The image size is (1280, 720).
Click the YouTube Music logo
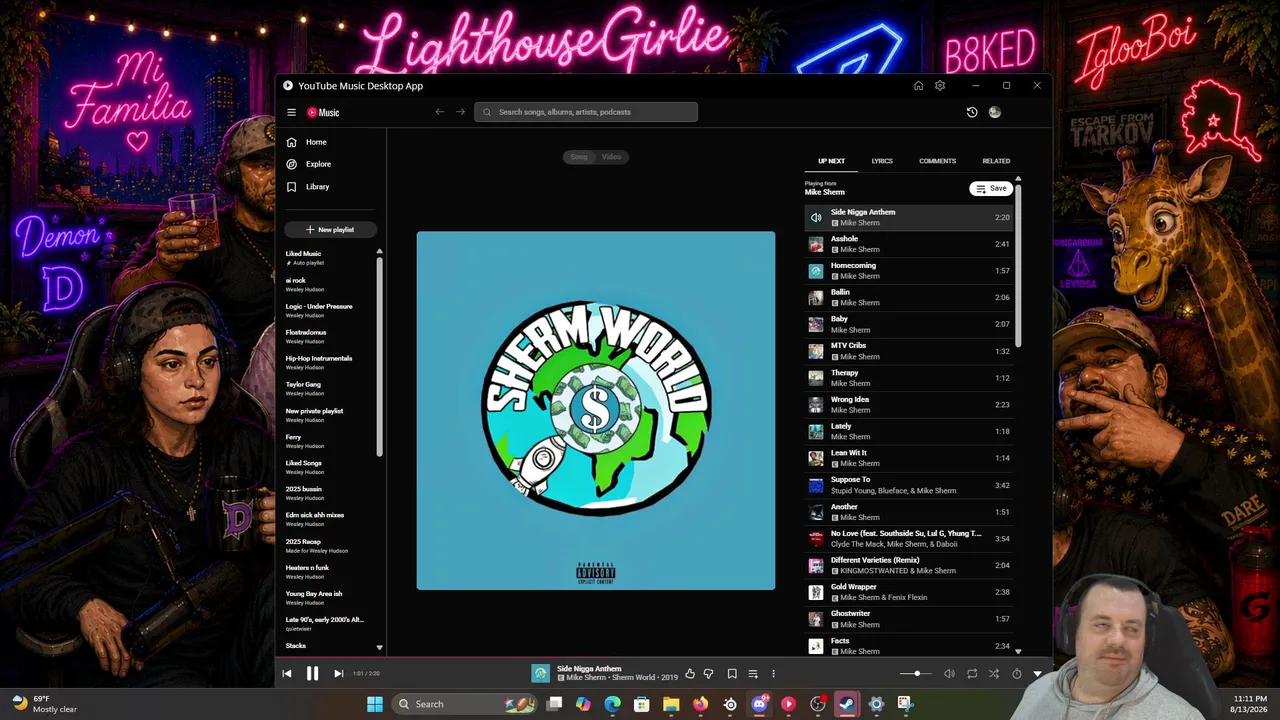pos(323,113)
